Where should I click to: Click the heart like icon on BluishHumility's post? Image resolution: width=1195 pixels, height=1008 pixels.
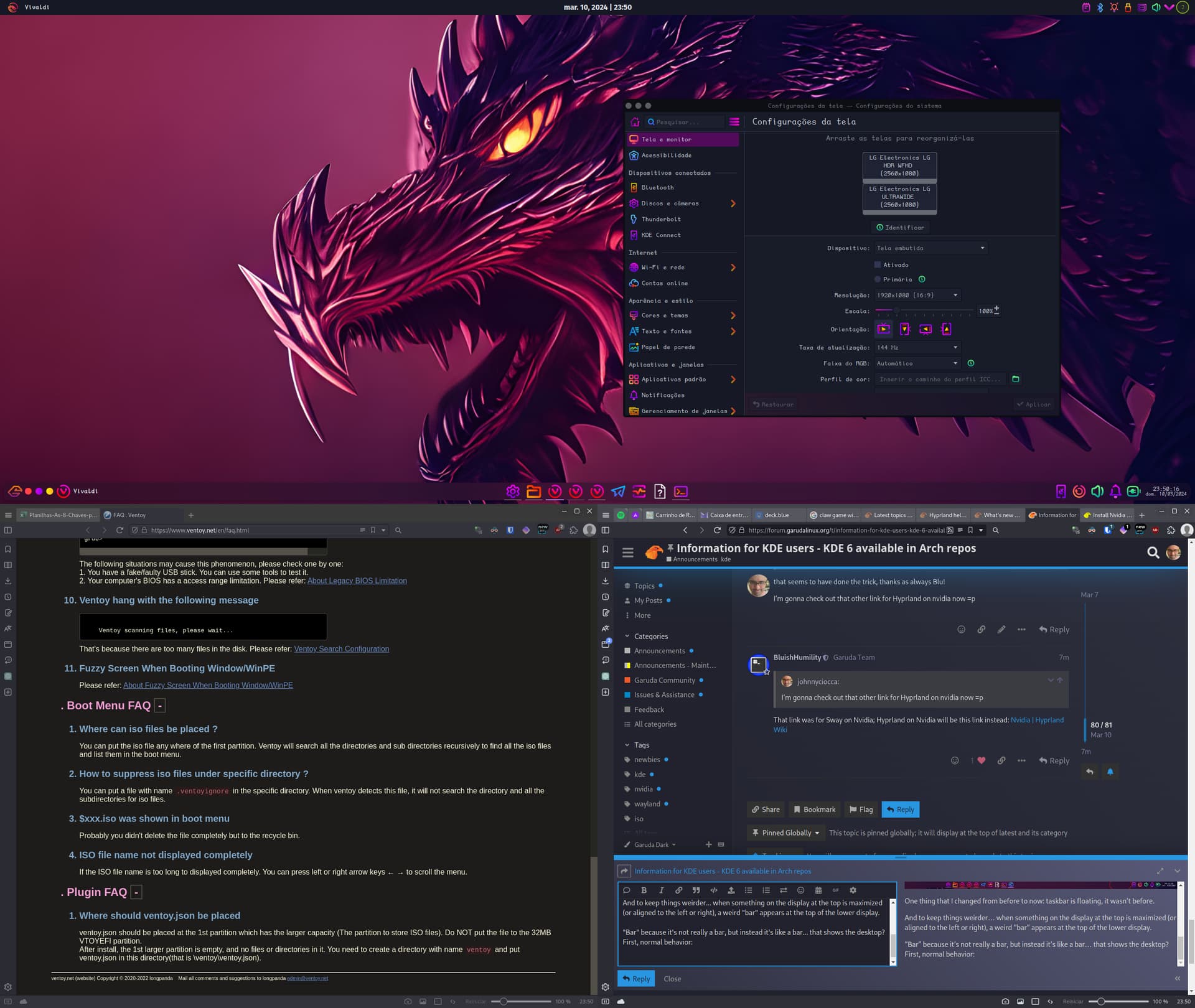pos(982,760)
